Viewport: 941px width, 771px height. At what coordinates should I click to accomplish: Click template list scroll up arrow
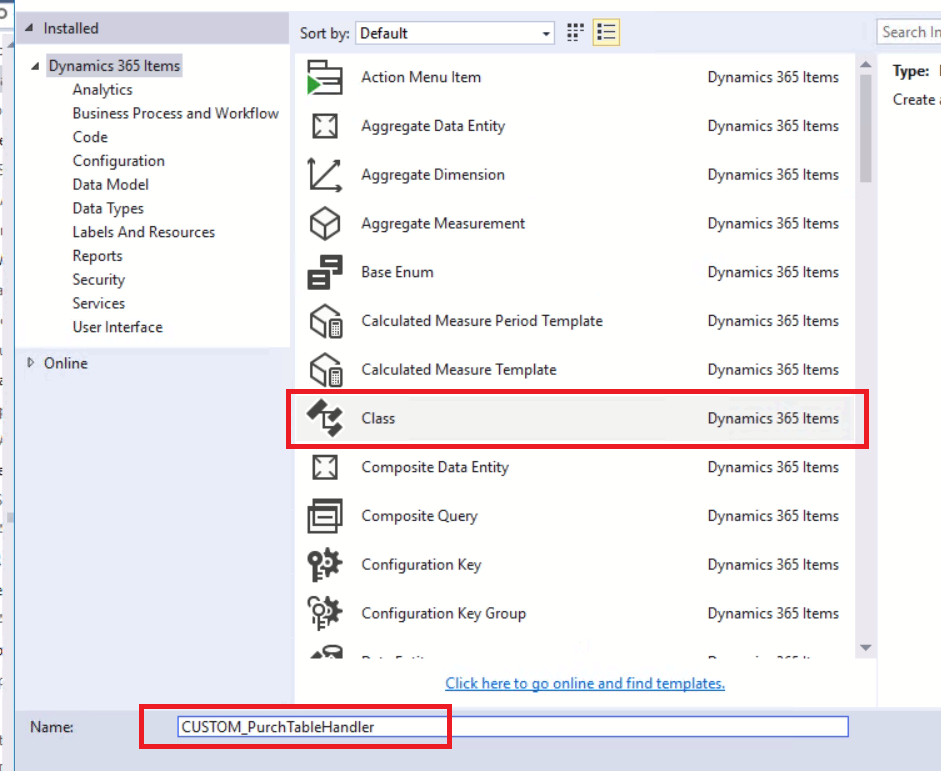tap(865, 64)
